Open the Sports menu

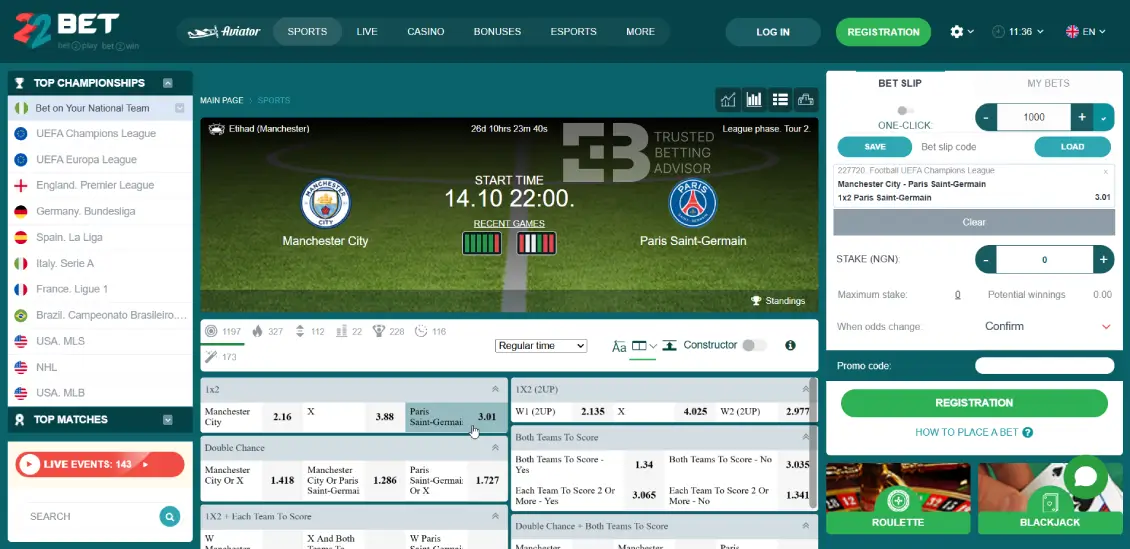pos(307,32)
